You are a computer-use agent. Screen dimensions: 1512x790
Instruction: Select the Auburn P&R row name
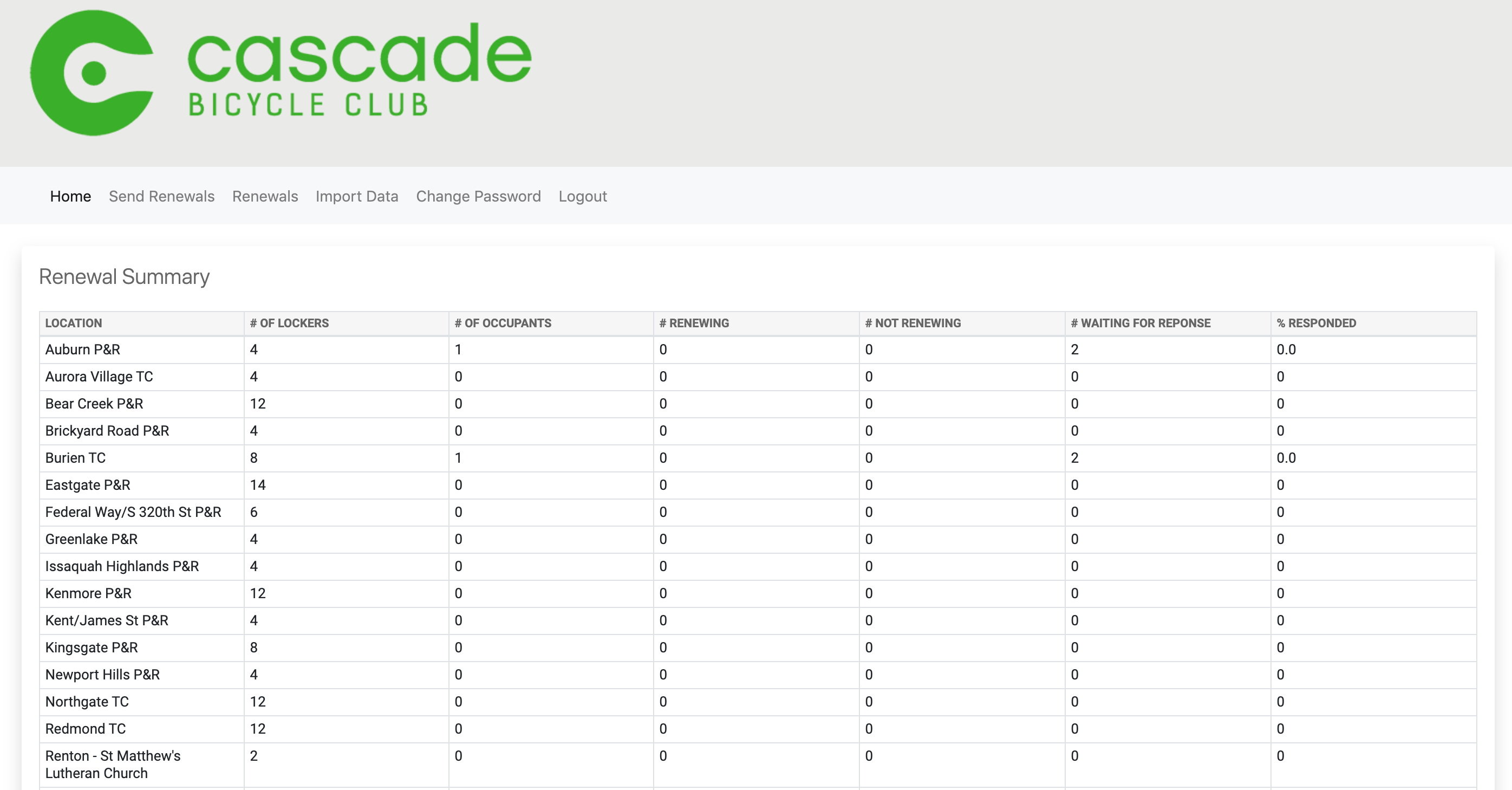coord(83,349)
